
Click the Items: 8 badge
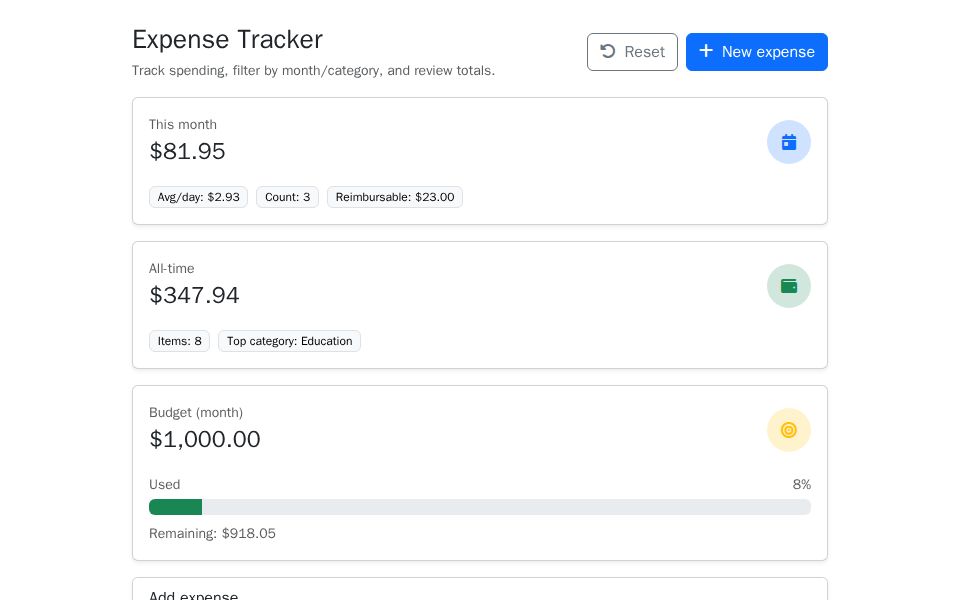[x=179, y=341]
